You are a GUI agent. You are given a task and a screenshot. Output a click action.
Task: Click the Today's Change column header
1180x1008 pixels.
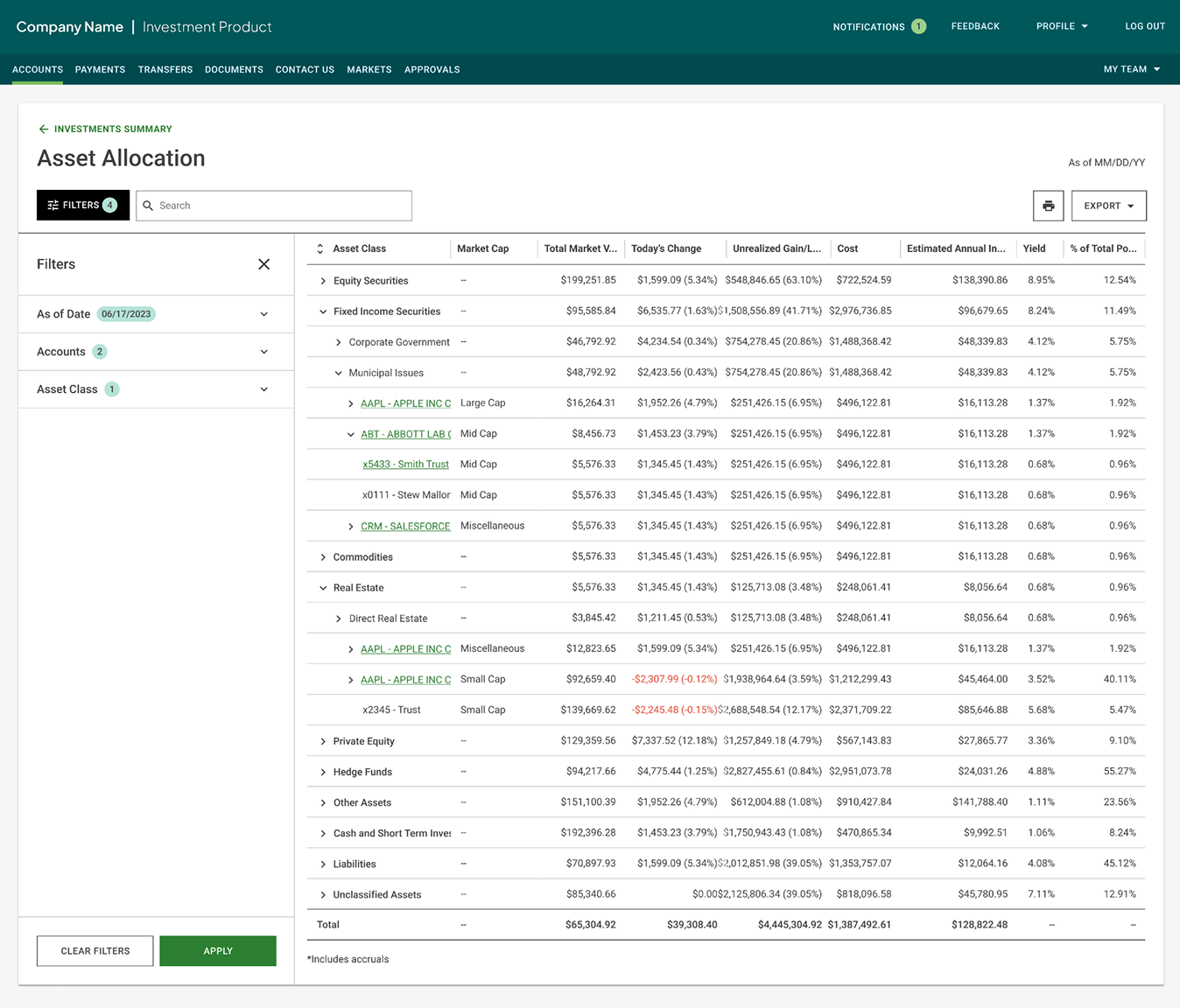pos(666,248)
